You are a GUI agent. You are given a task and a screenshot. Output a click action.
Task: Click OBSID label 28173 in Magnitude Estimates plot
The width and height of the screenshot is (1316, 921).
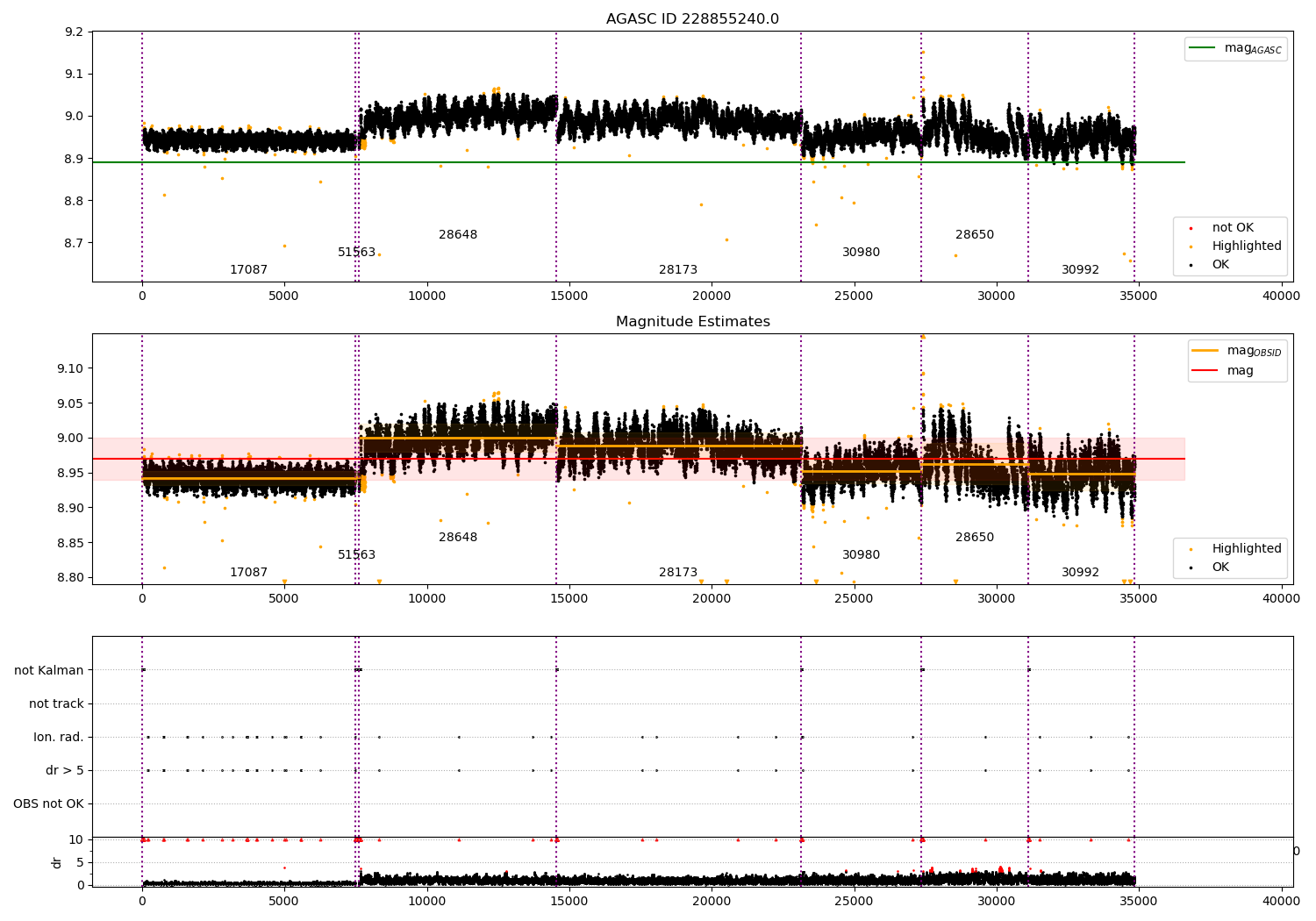click(x=678, y=573)
